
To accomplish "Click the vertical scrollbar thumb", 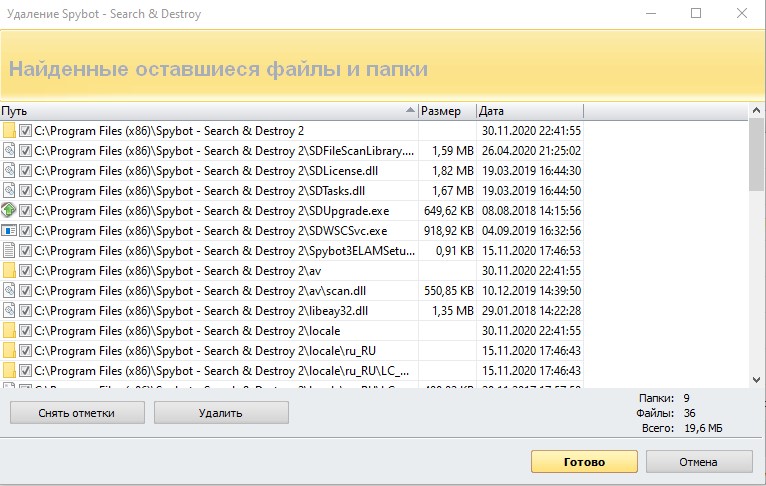I will tap(756, 154).
